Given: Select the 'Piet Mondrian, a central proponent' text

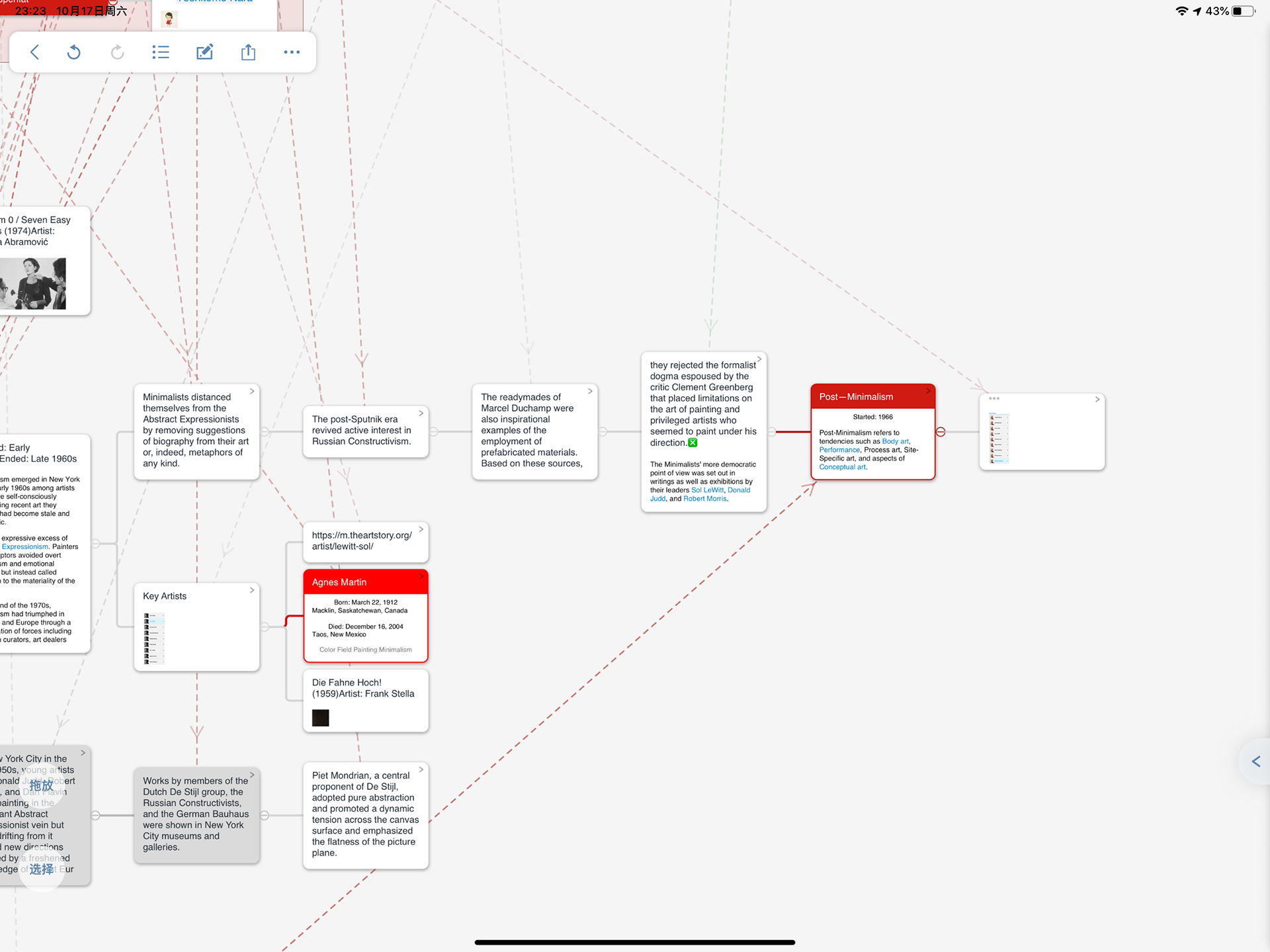Looking at the screenshot, I should pyautogui.click(x=365, y=814).
